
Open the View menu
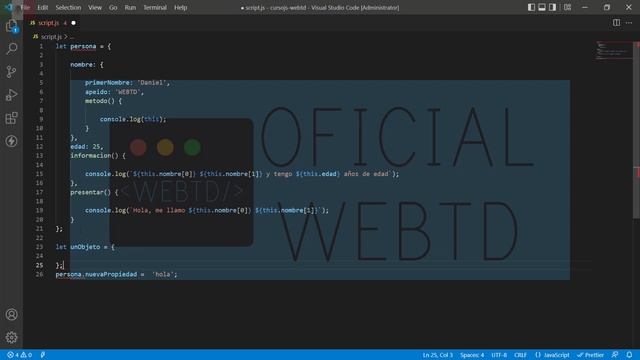coord(95,7)
